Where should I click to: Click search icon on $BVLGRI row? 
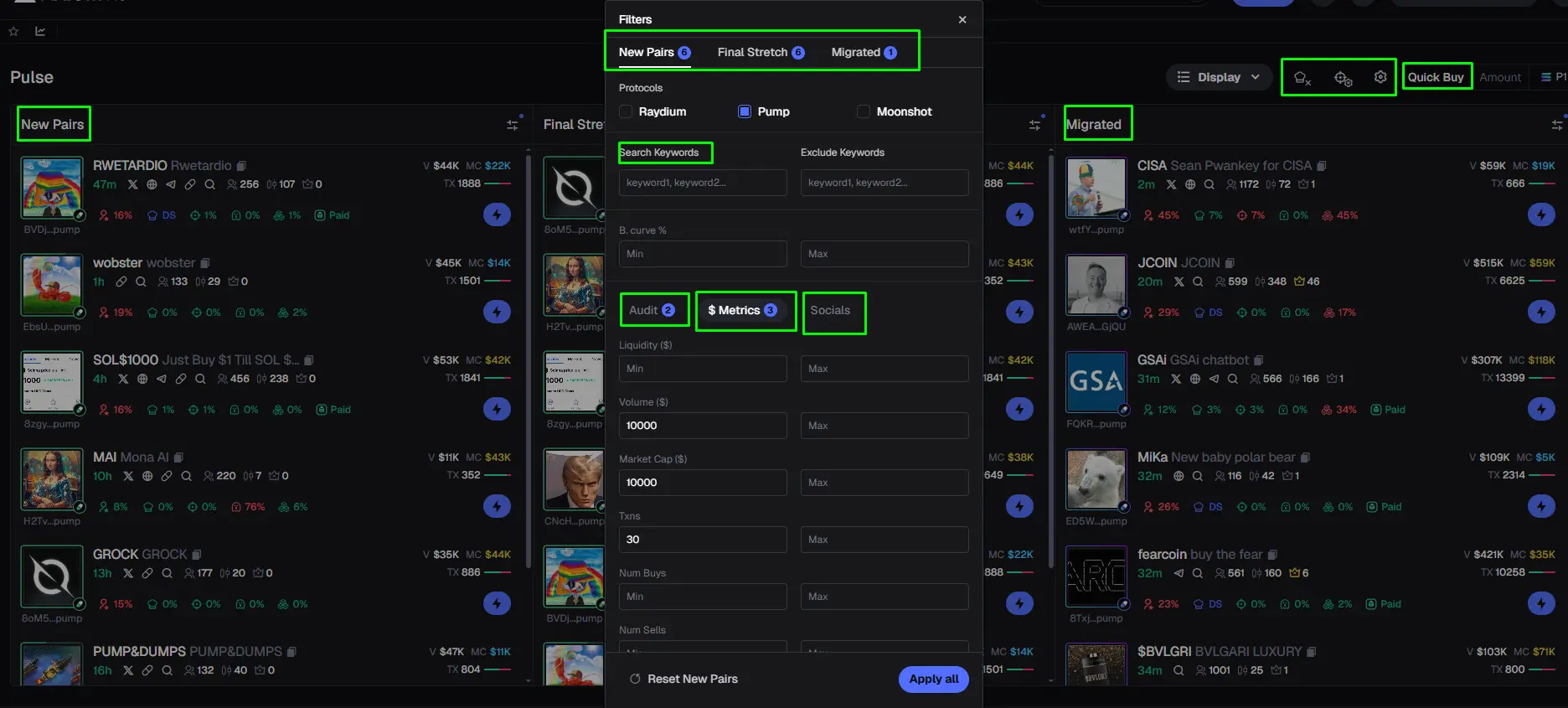point(1179,670)
